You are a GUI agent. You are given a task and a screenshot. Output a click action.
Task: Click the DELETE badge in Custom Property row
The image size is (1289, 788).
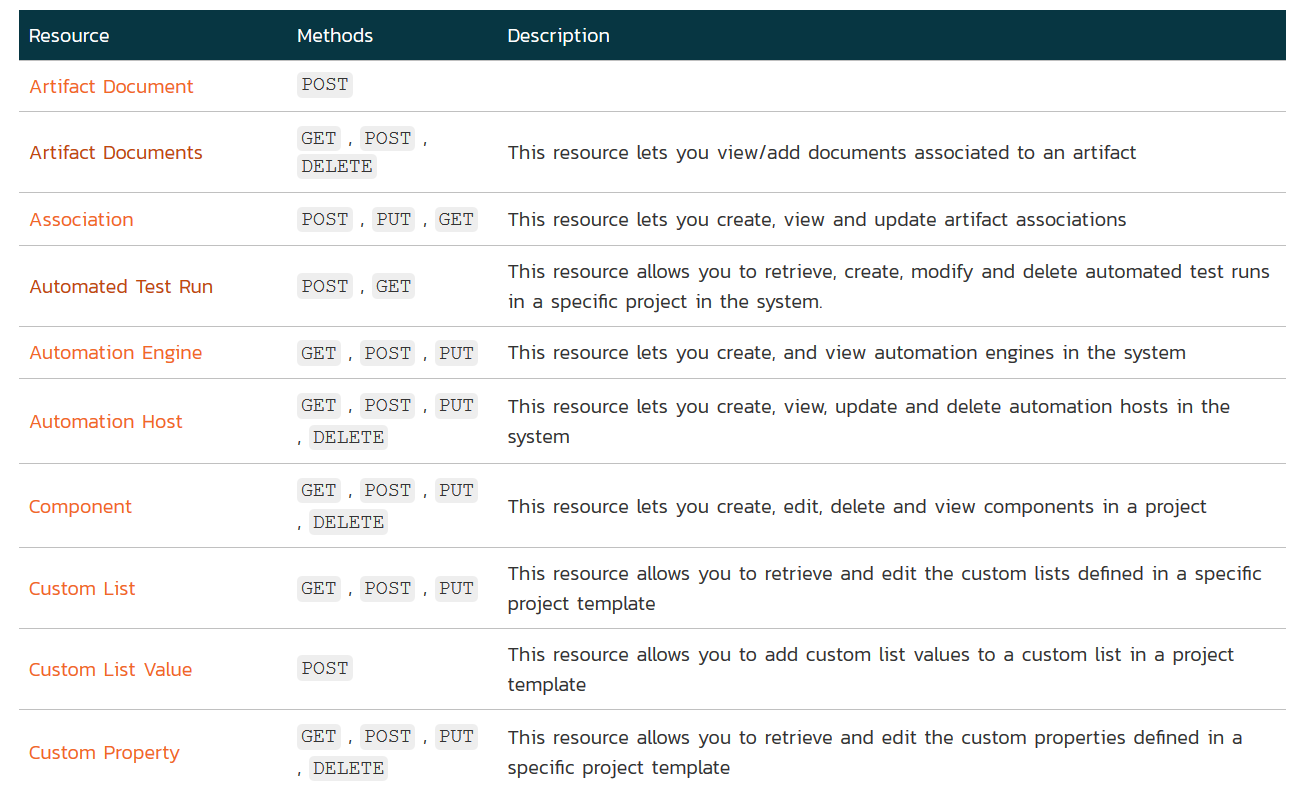click(348, 769)
